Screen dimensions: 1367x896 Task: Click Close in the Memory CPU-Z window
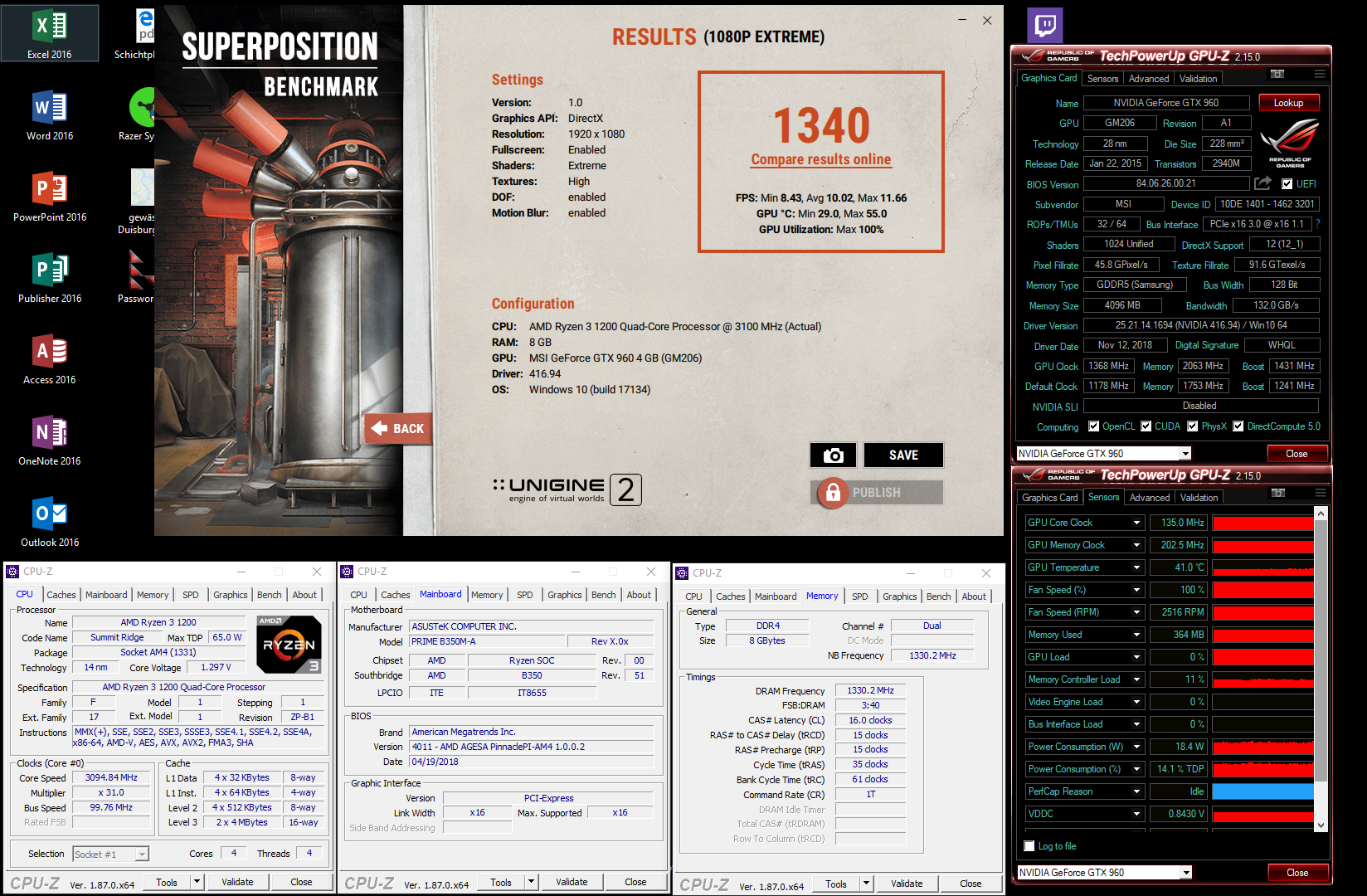(971, 884)
